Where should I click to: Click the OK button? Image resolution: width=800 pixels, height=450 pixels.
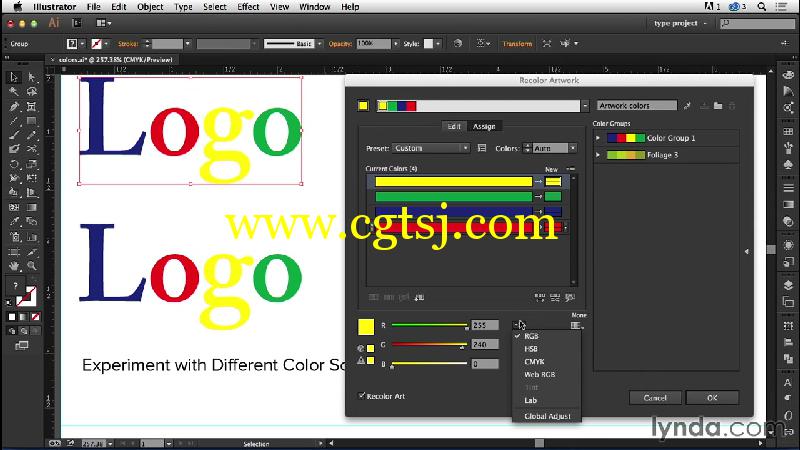pyautogui.click(x=712, y=397)
